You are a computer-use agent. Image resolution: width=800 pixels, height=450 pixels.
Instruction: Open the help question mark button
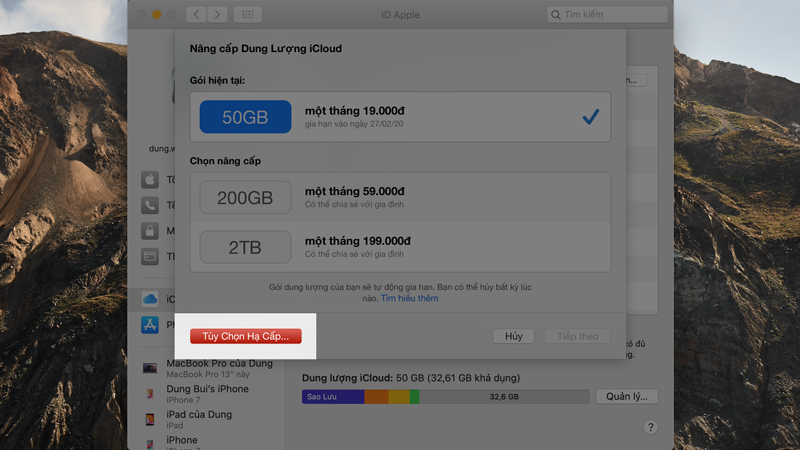650,427
